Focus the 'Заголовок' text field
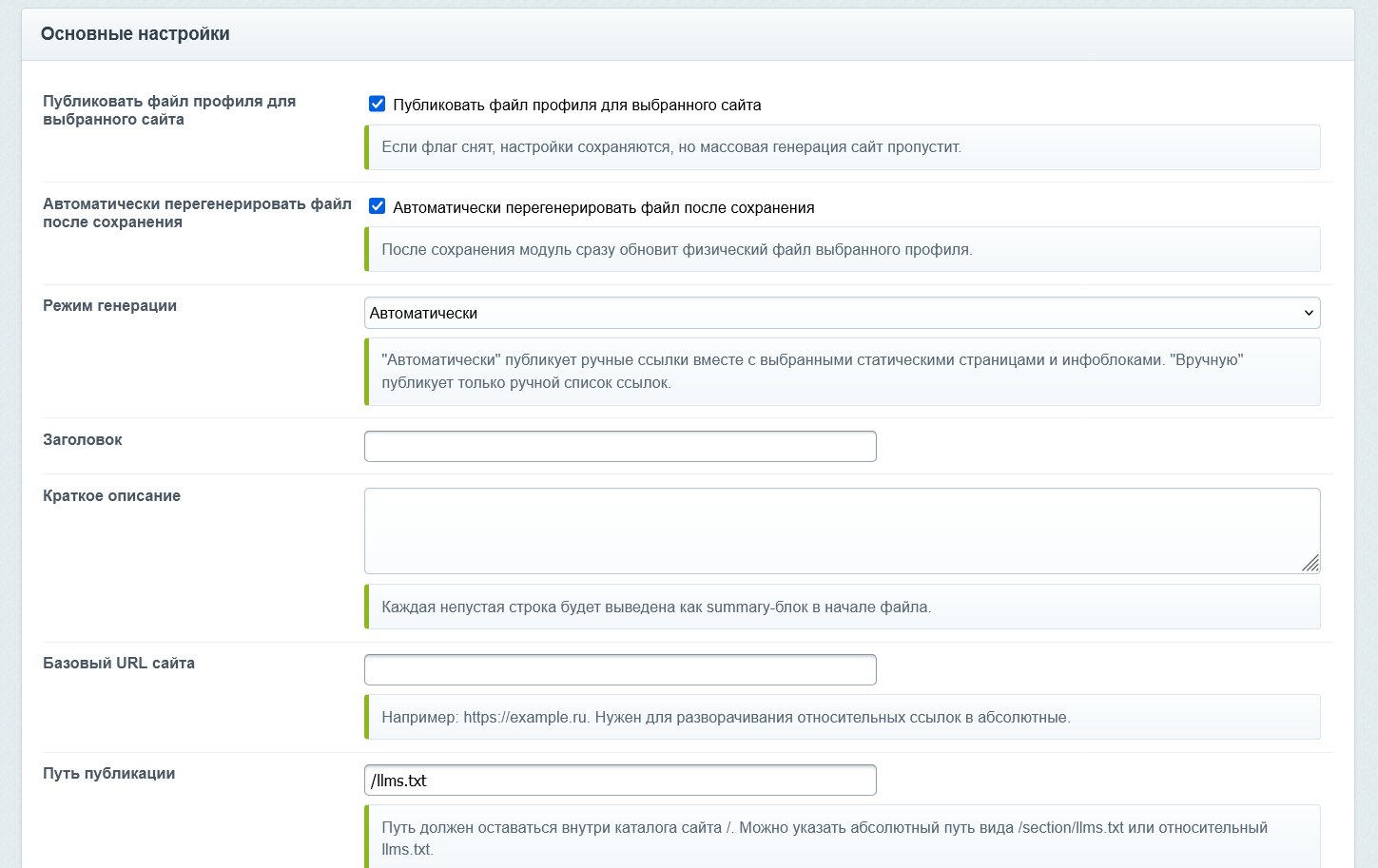 (x=620, y=447)
